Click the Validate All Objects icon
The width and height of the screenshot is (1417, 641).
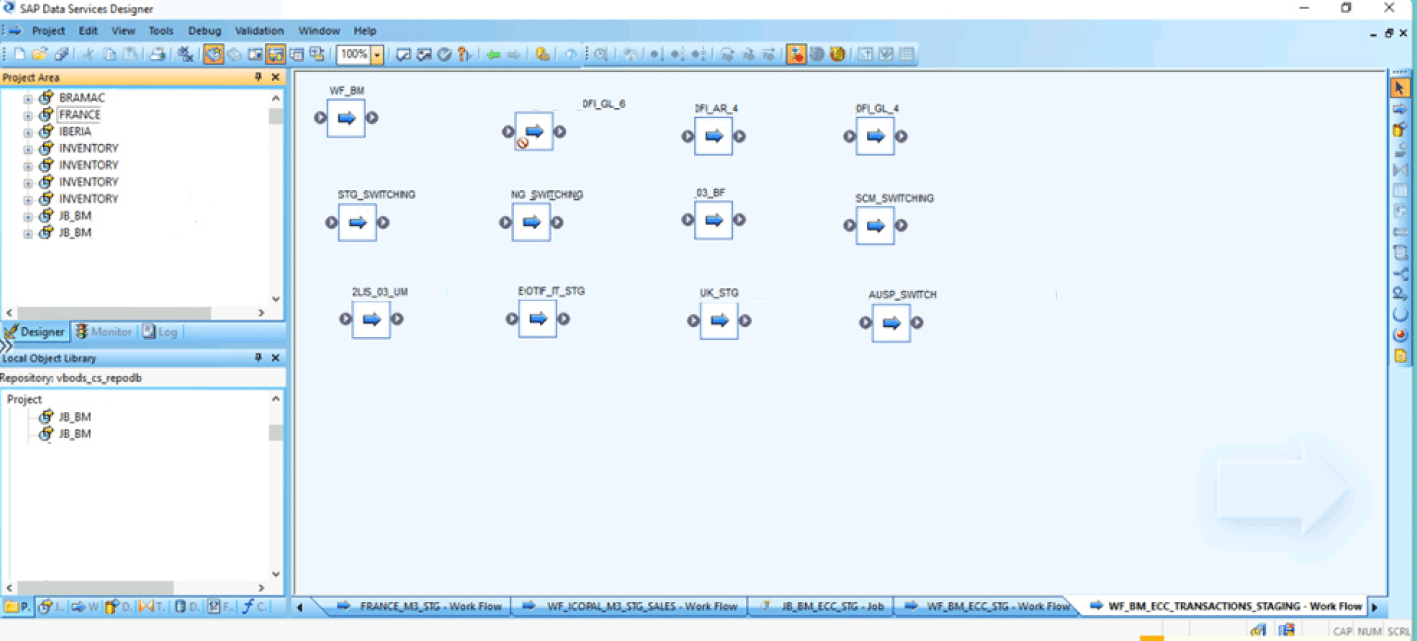423,54
